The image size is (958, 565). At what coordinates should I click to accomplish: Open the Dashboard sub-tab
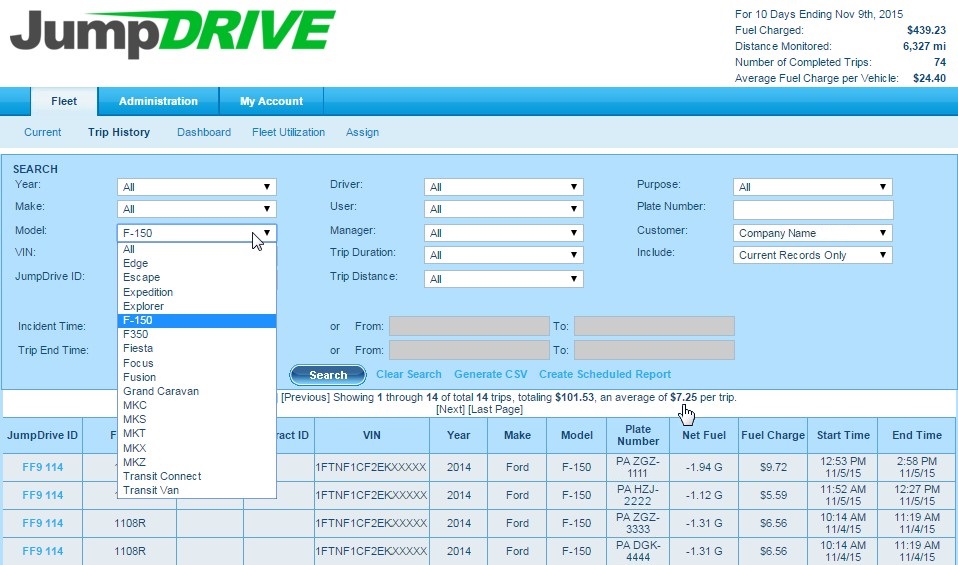coord(204,132)
